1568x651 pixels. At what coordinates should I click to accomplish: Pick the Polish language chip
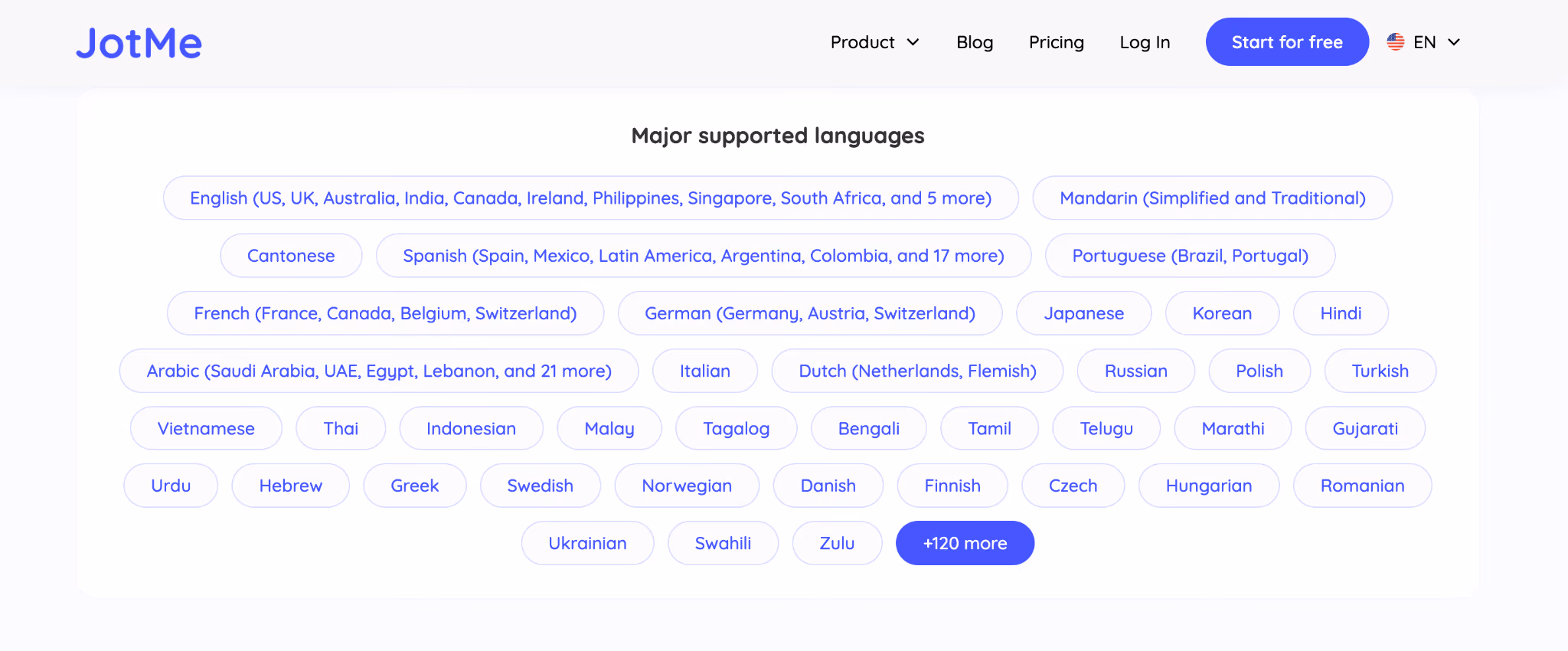point(1259,371)
